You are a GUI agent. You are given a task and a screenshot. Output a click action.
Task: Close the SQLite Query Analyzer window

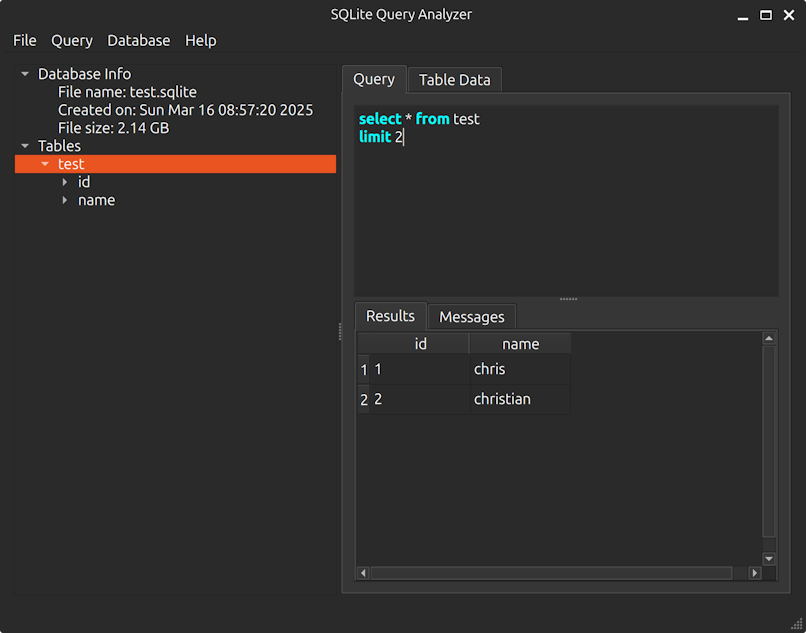coord(789,15)
